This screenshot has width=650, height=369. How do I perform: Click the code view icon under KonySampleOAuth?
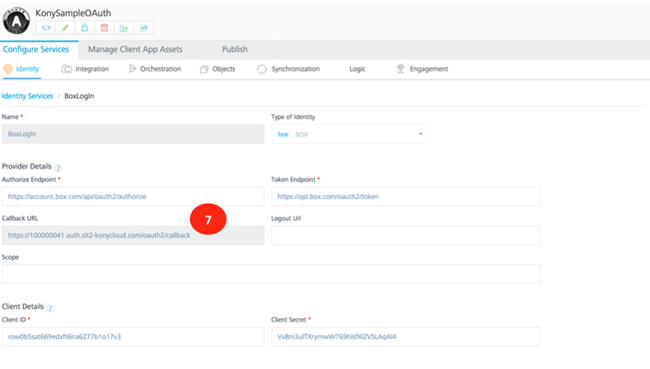click(46, 28)
